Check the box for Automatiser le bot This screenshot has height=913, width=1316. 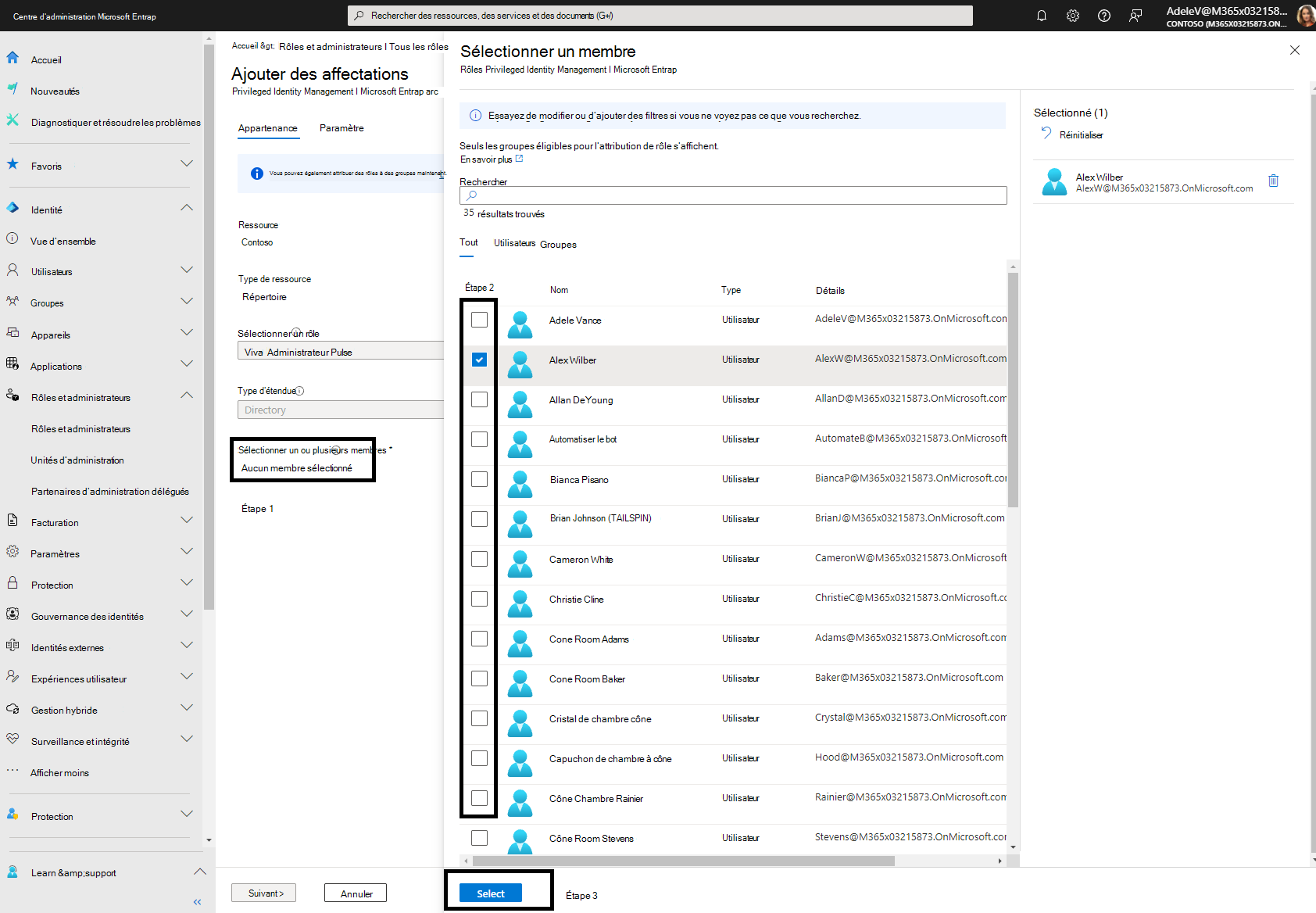[479, 439]
